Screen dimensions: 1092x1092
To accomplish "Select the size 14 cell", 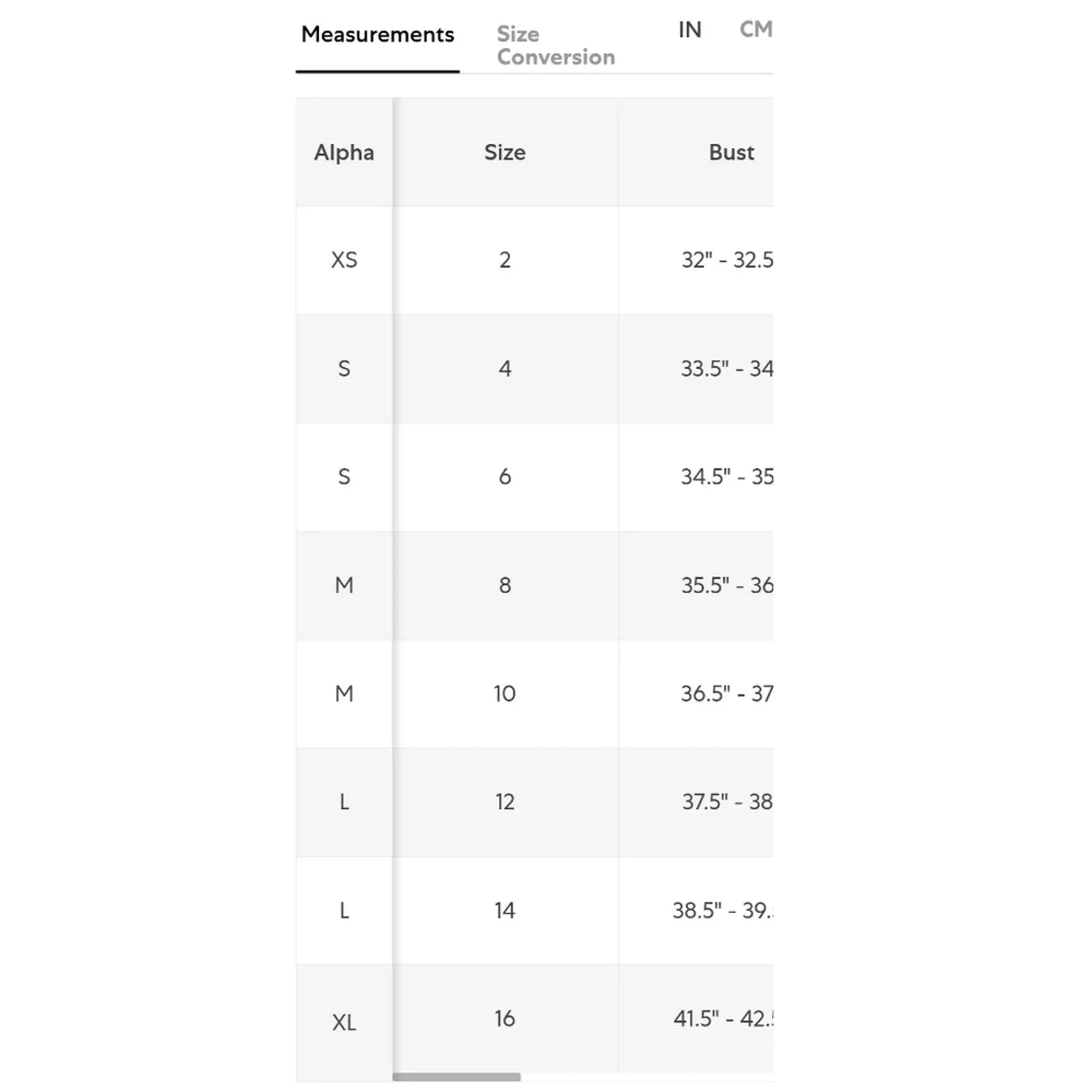I will 505,910.
